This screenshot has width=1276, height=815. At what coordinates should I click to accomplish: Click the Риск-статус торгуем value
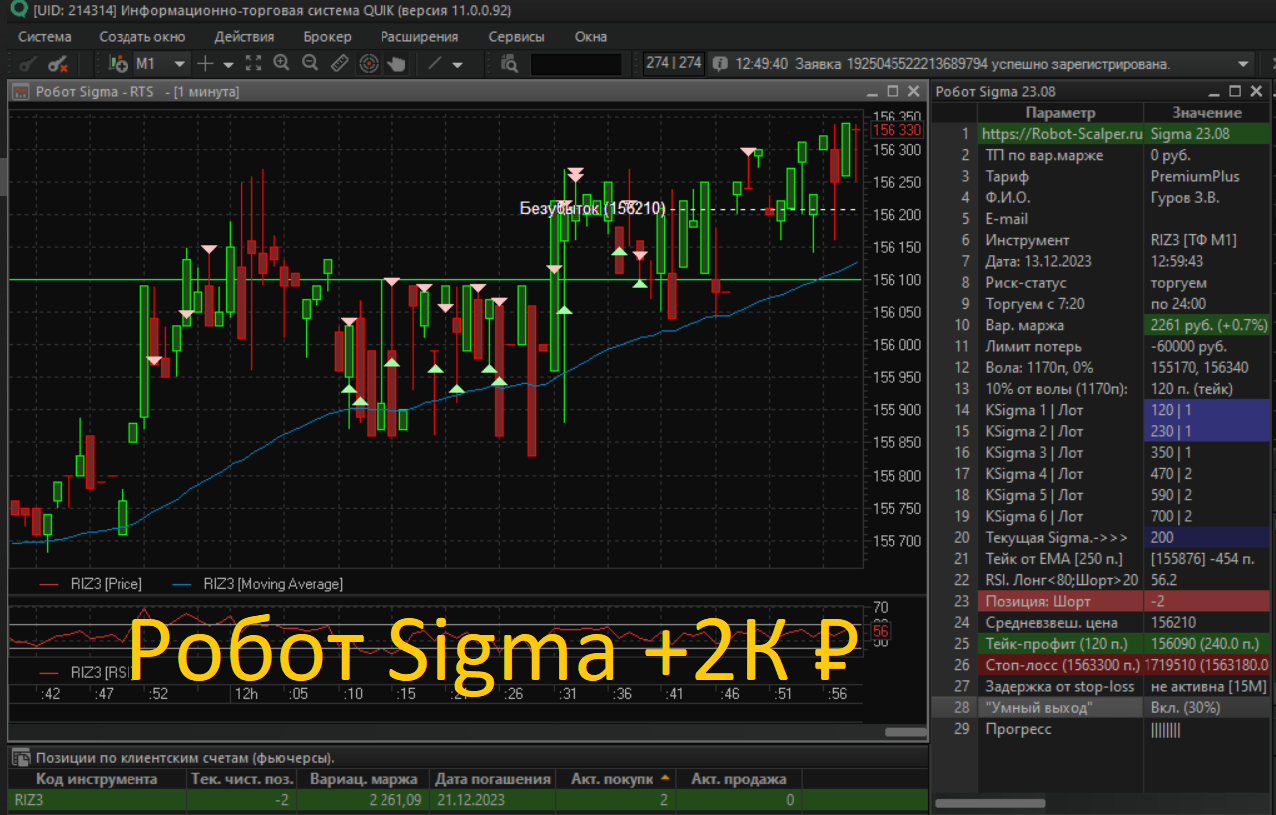[x=1207, y=283]
